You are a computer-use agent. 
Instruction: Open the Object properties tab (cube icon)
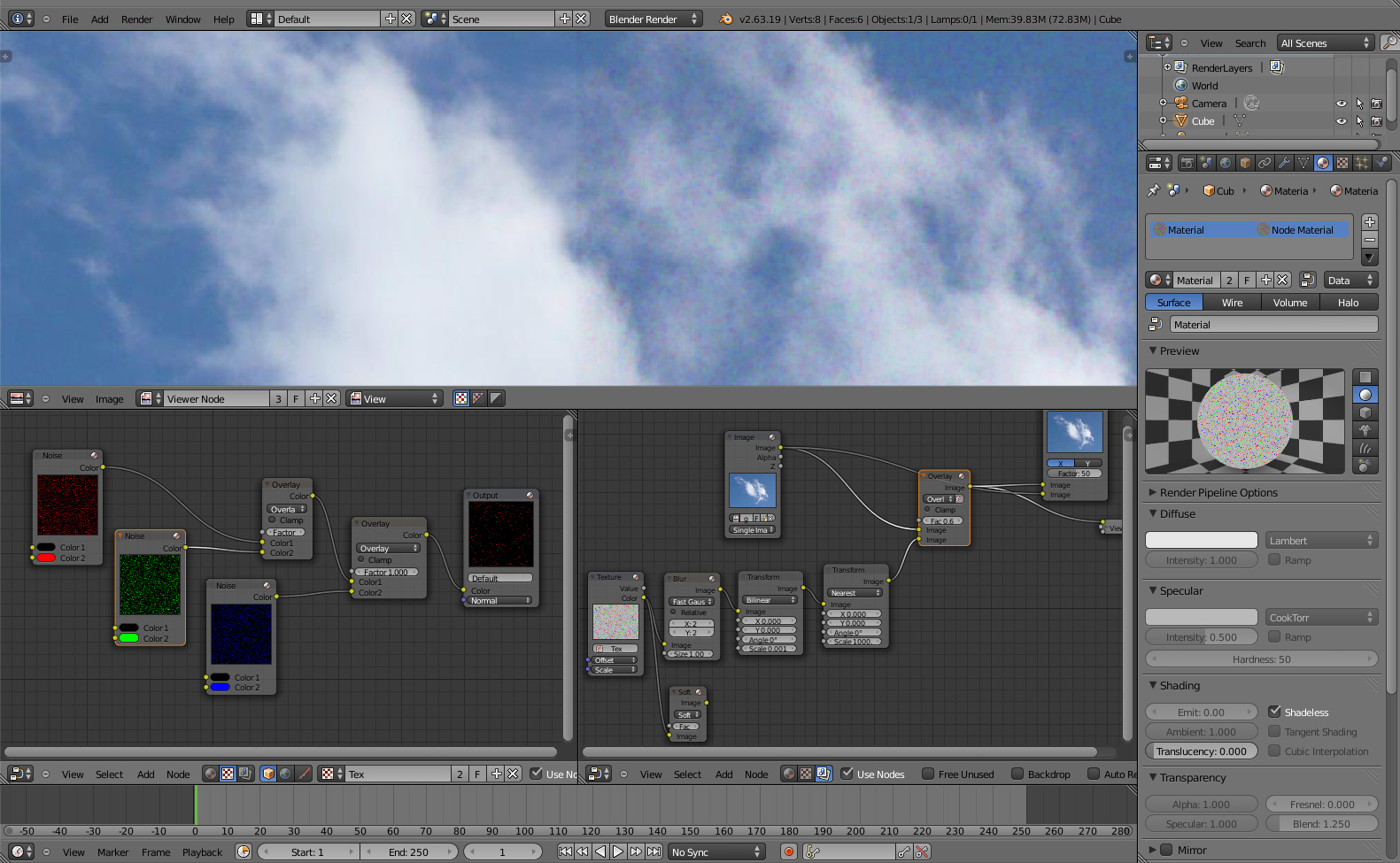(x=1245, y=163)
